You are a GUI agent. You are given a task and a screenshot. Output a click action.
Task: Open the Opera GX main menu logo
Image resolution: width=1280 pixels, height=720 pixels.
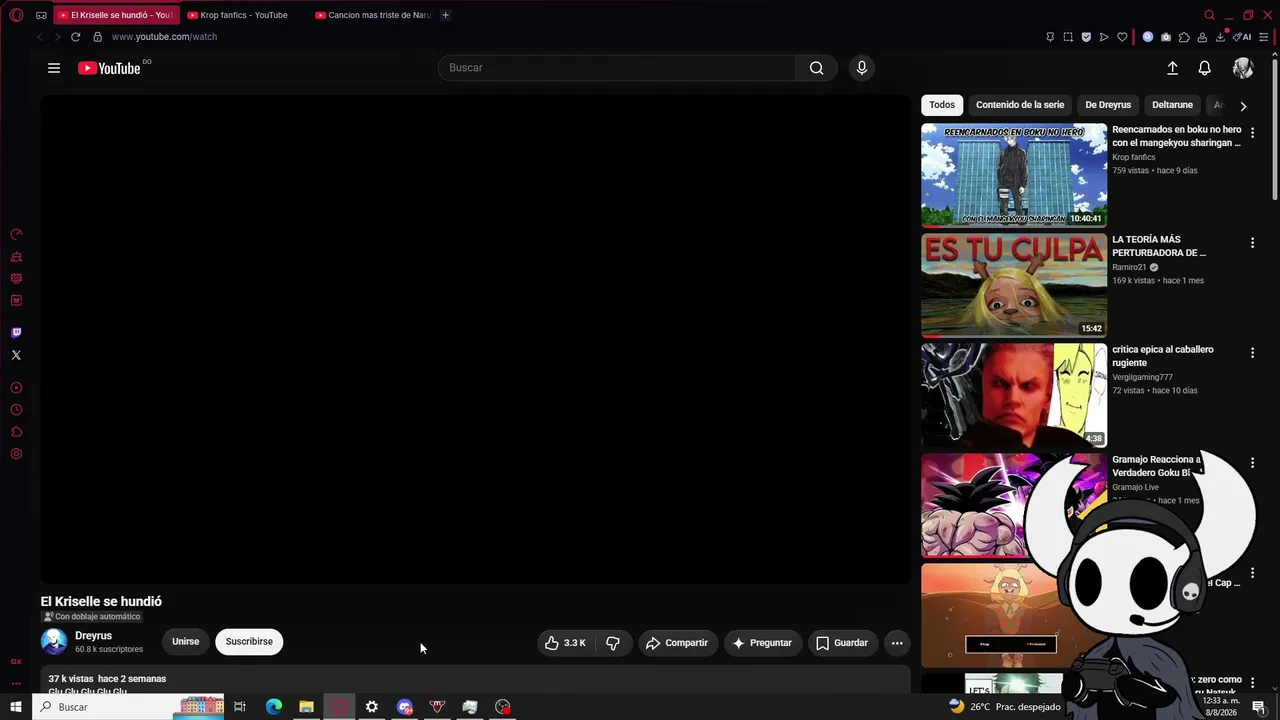[x=16, y=15]
